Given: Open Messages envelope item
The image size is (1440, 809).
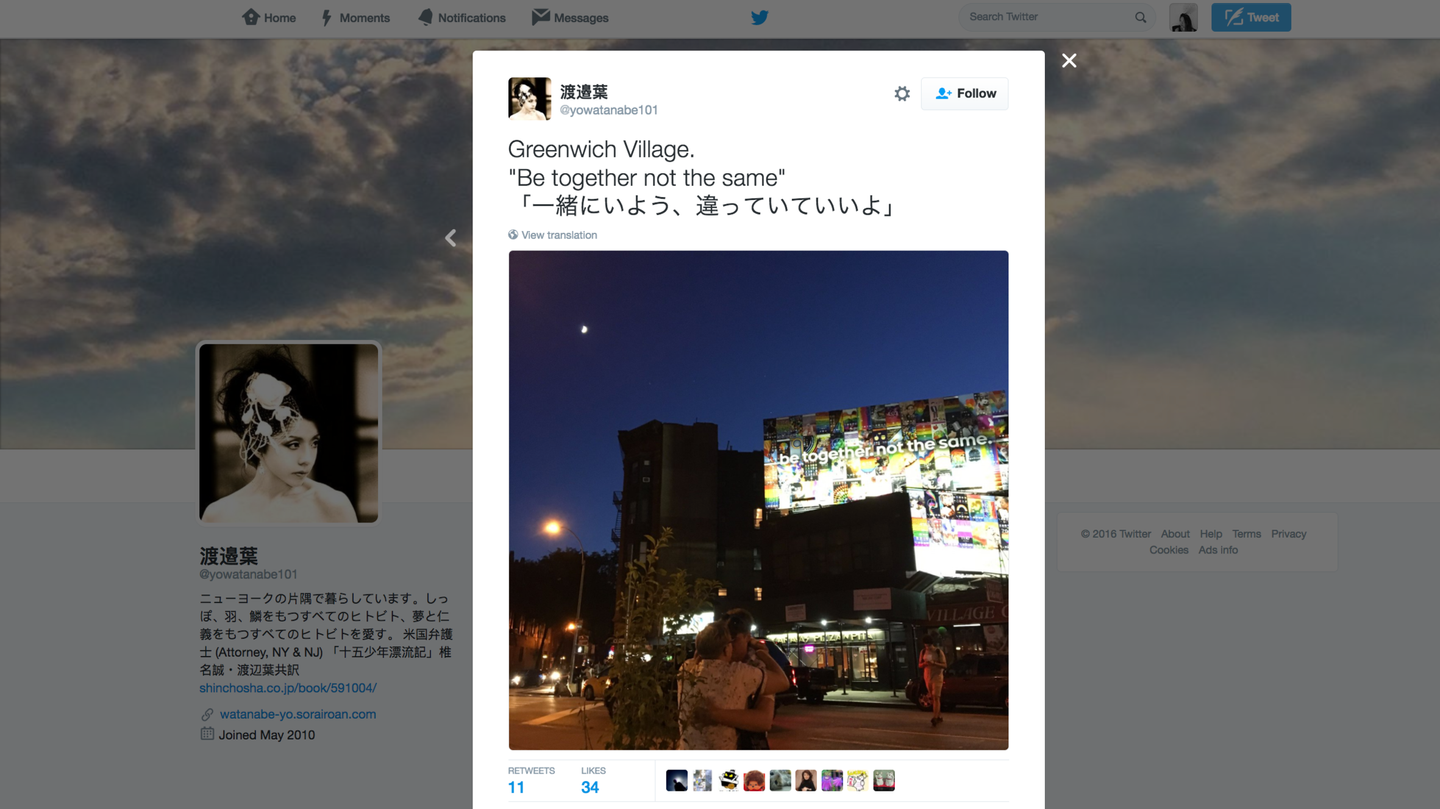Looking at the screenshot, I should 570,17.
